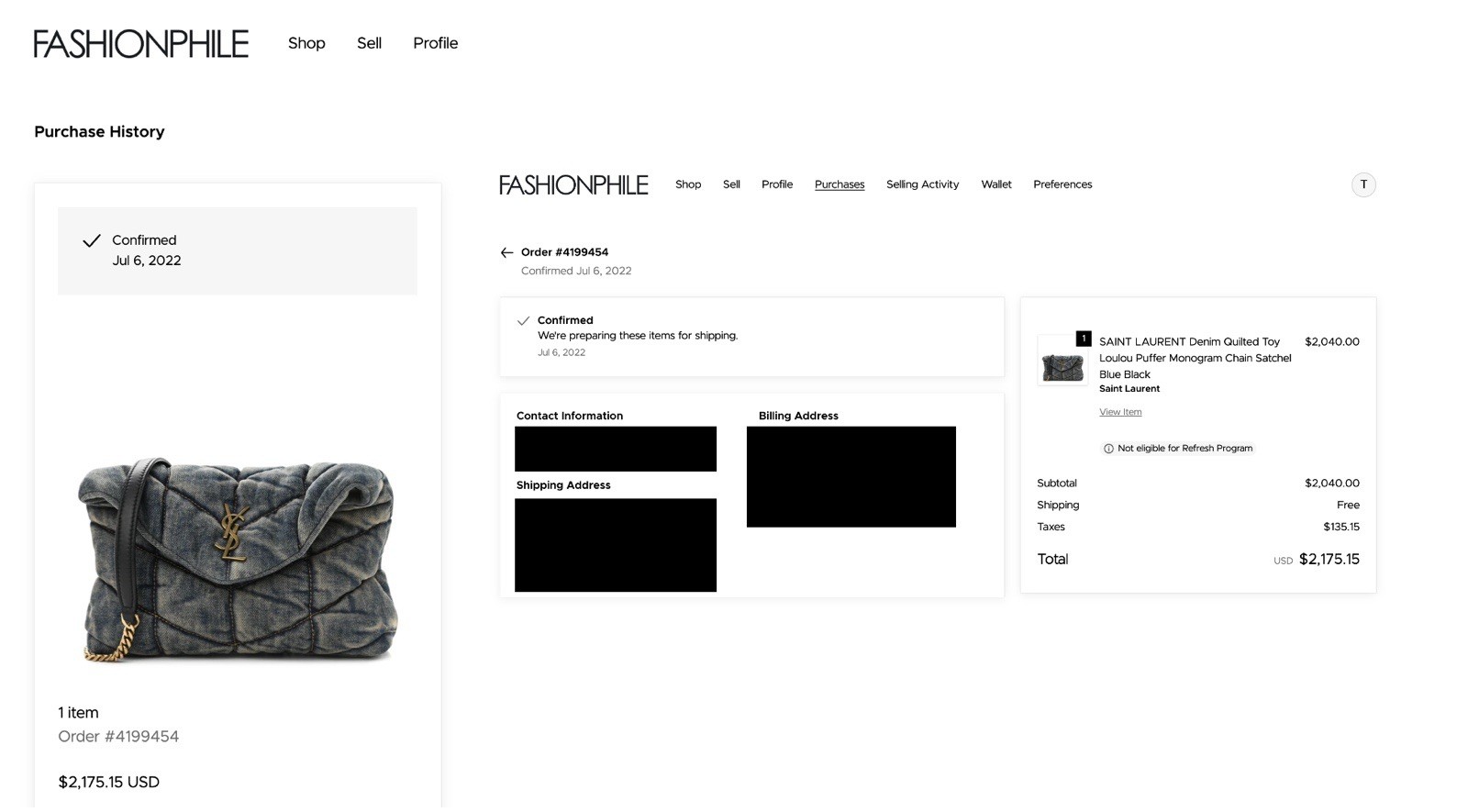The image size is (1468, 812).
Task: Click the large FASHIONPHILE logo at top left
Action: (x=141, y=44)
